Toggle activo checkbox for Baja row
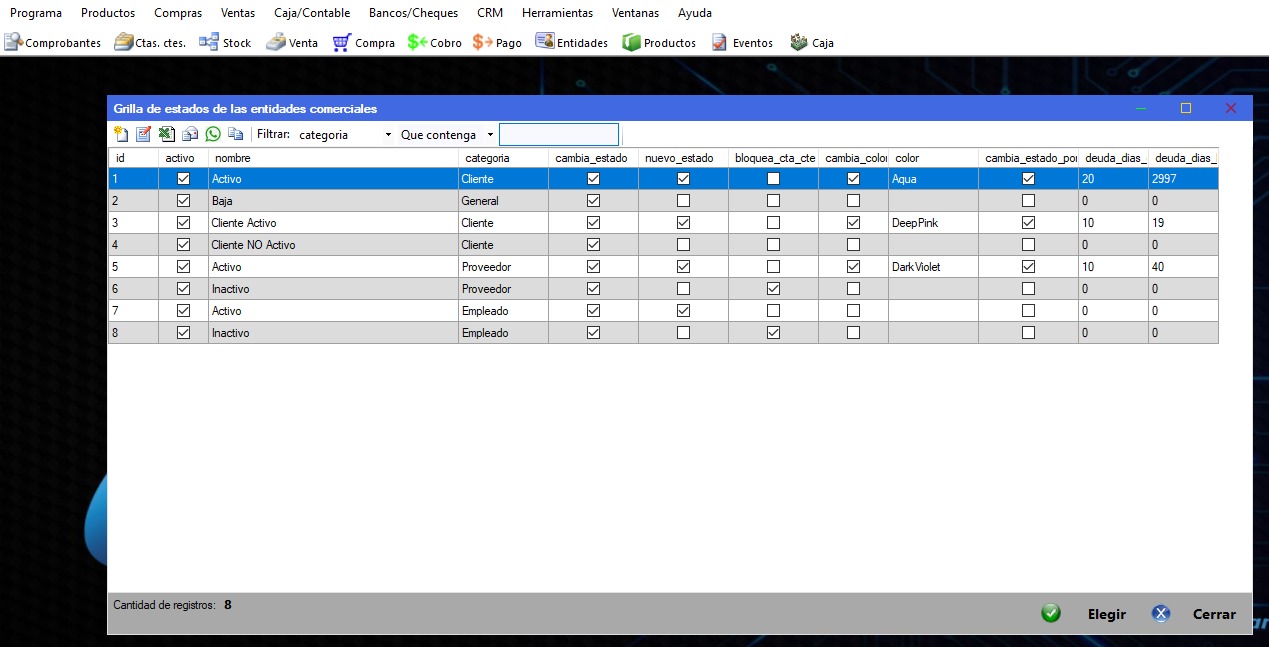The width and height of the screenshot is (1269, 647). pos(183,201)
